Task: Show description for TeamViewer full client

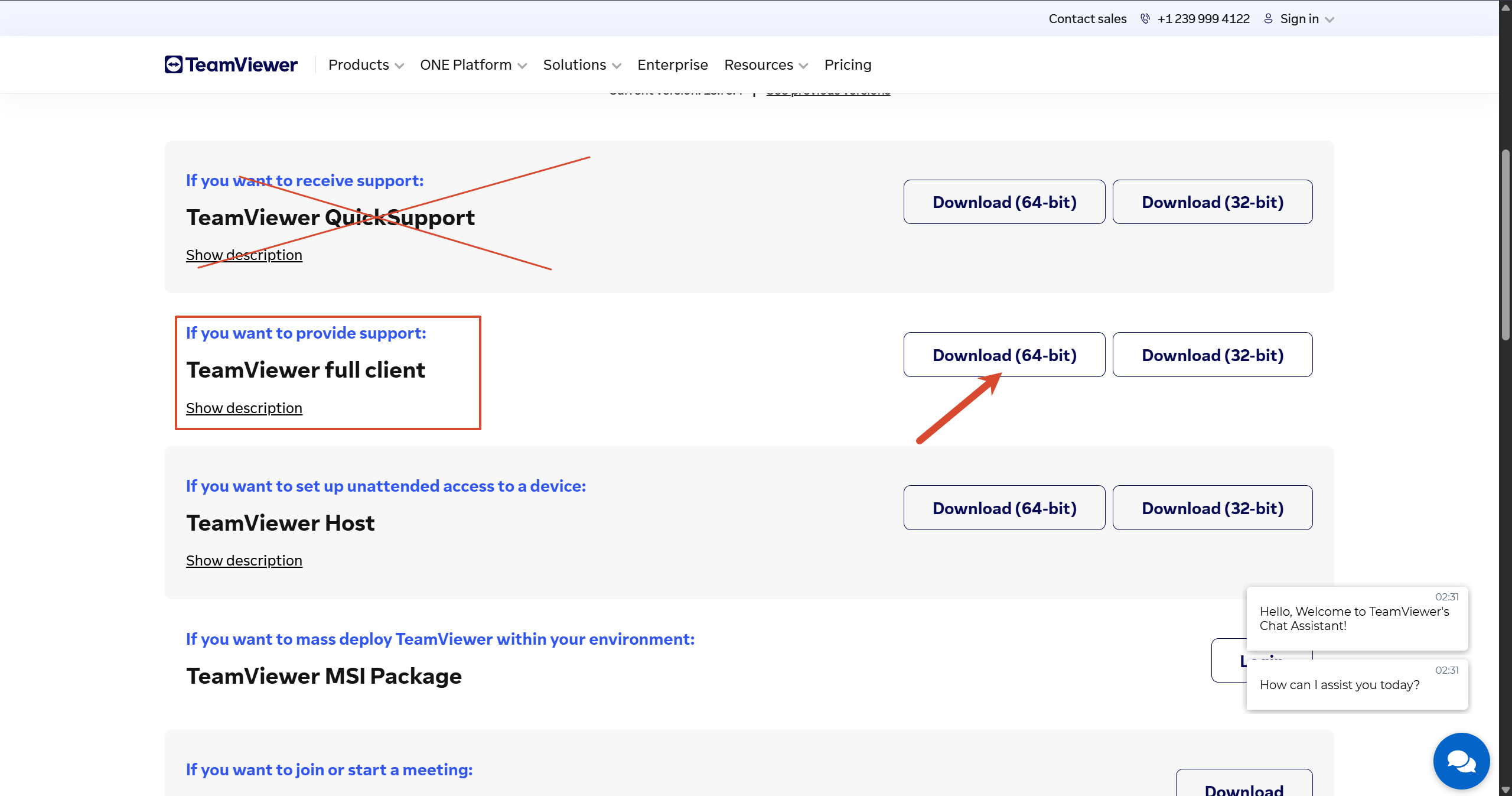Action: point(244,408)
